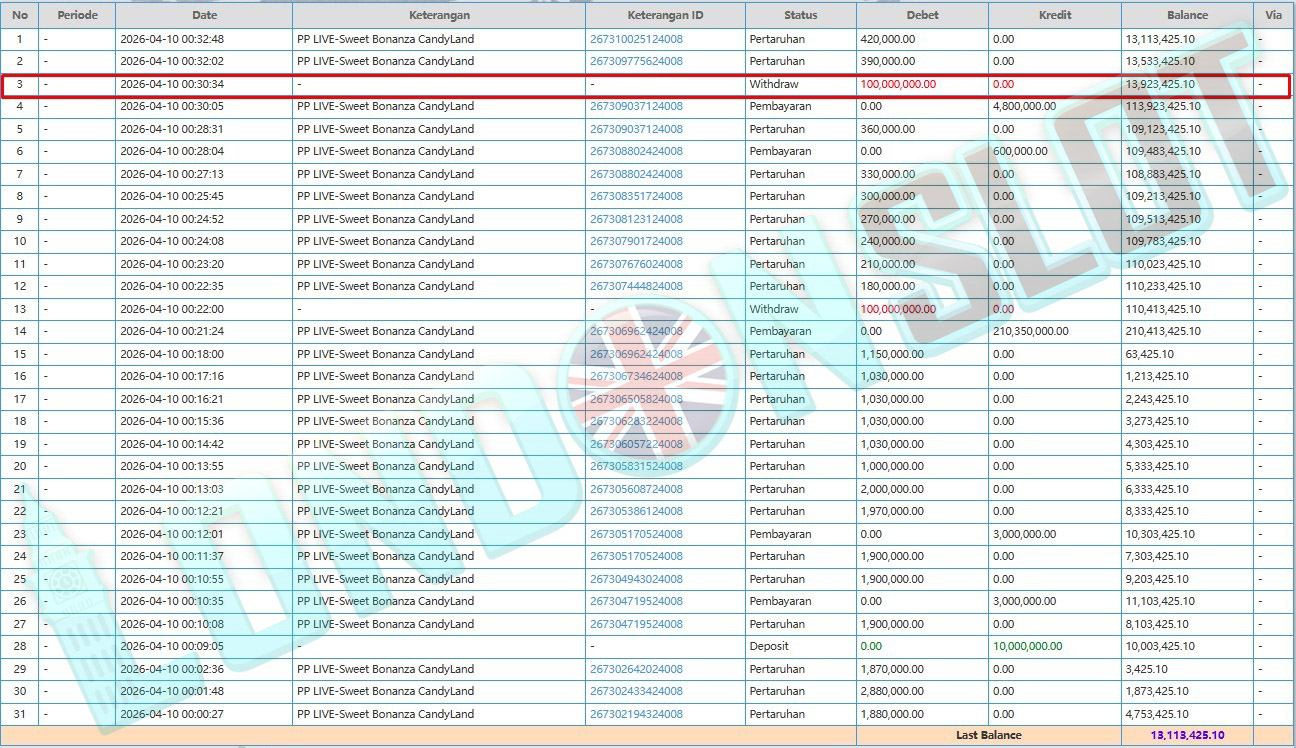1296x748 pixels.
Task: Select the Status column header
Action: pos(800,15)
